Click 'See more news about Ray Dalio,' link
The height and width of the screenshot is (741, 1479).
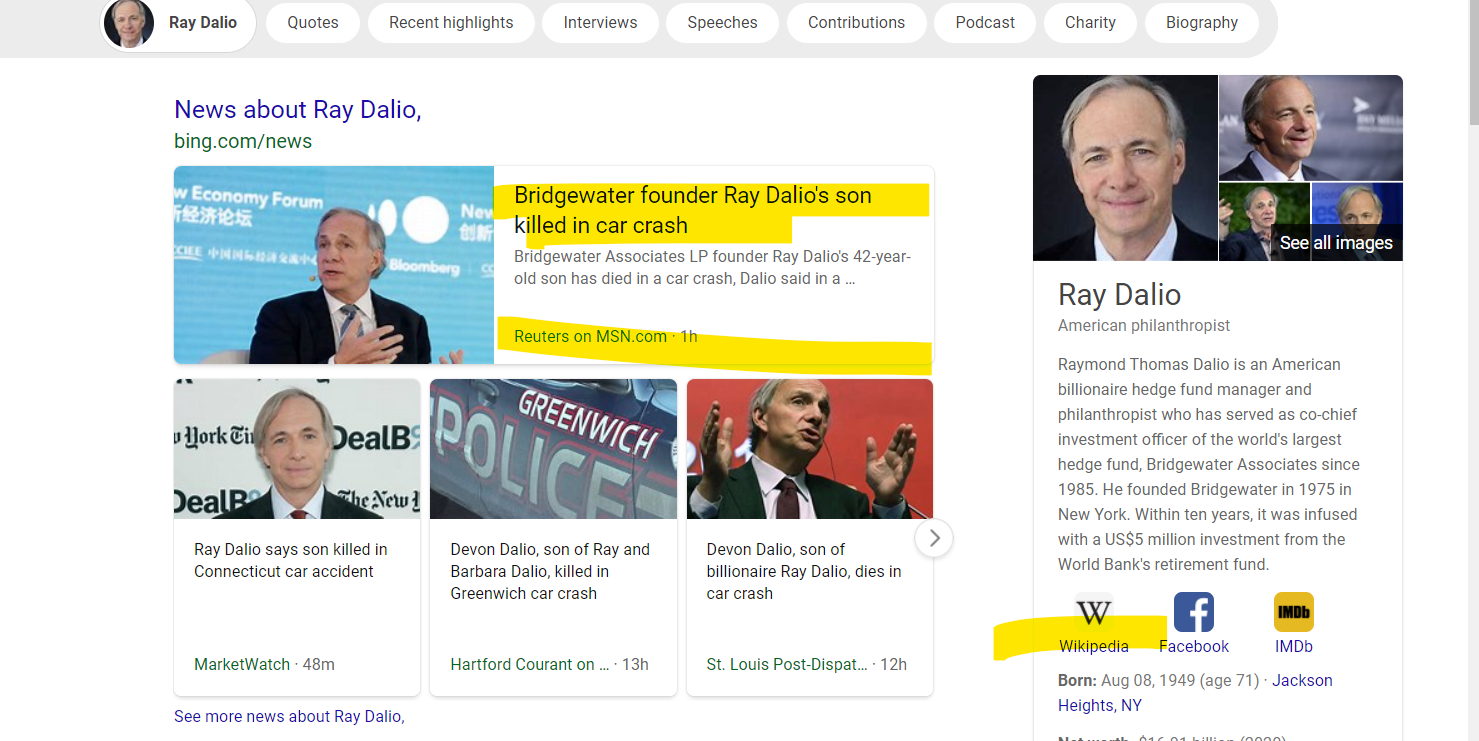click(x=289, y=716)
